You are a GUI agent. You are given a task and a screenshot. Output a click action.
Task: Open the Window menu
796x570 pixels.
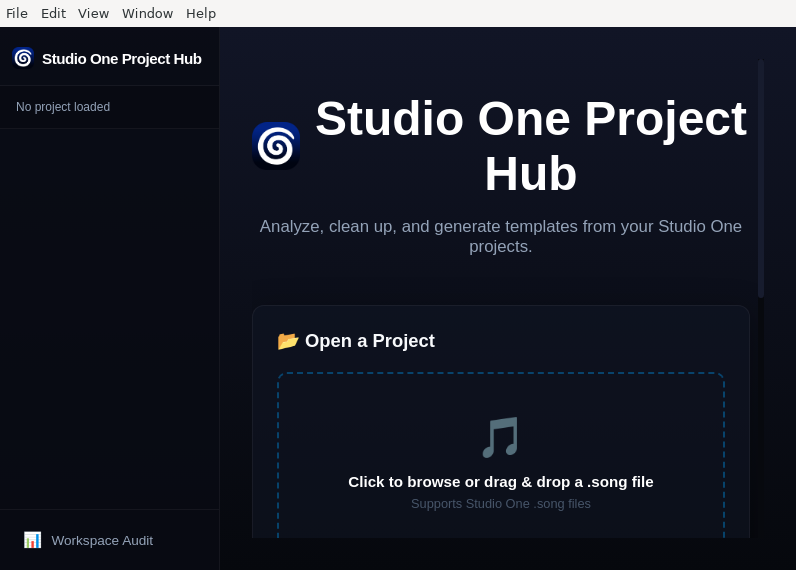coord(147,13)
